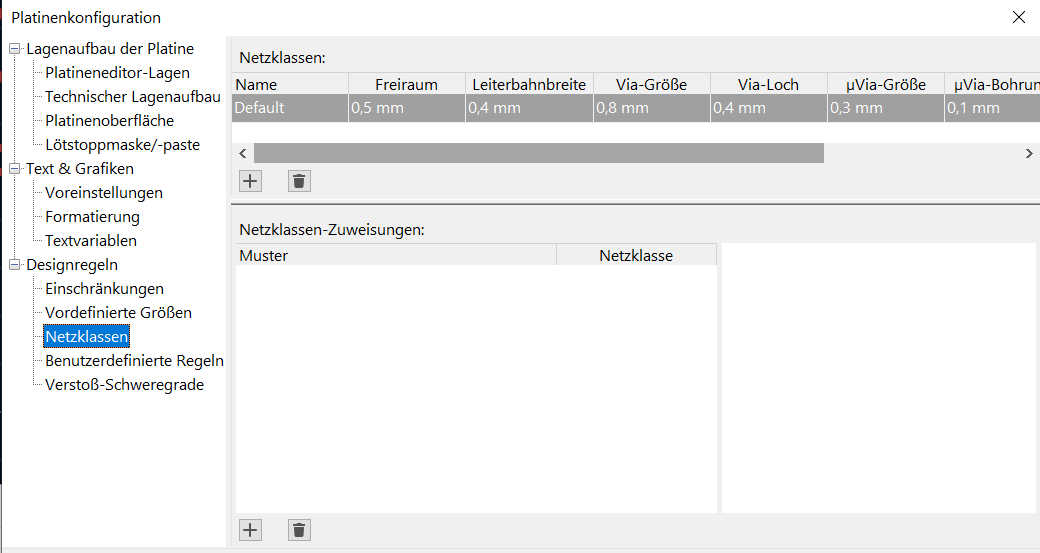The width and height of the screenshot is (1040, 553).
Task: Add a net class assignment row
Action: 250,530
